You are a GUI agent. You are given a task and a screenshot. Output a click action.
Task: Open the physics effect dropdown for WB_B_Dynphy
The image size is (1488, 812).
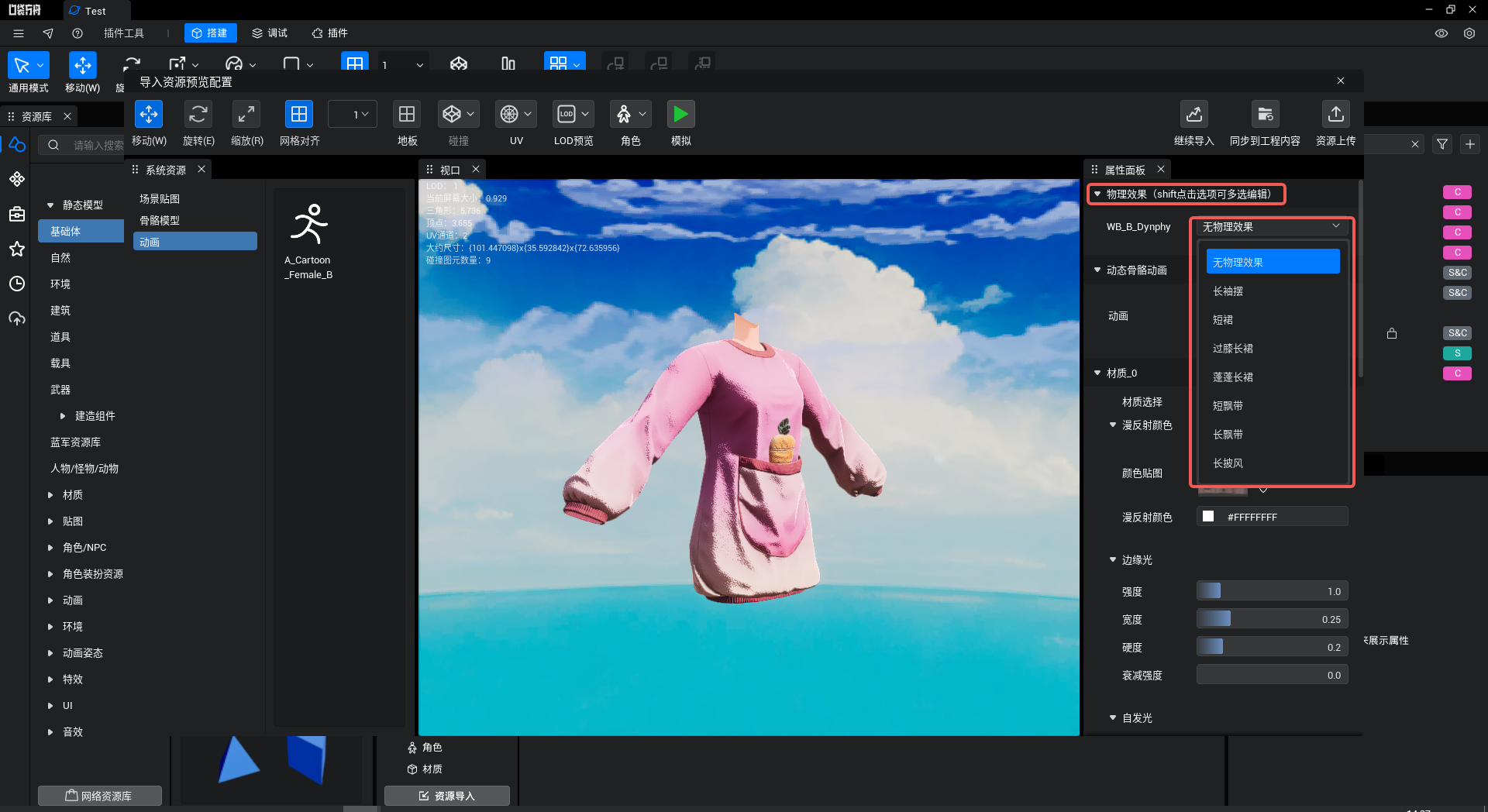click(1271, 226)
